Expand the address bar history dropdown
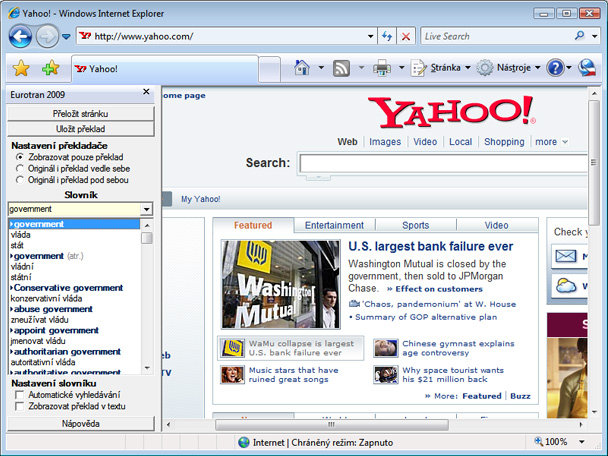608x456 pixels. coord(371,36)
